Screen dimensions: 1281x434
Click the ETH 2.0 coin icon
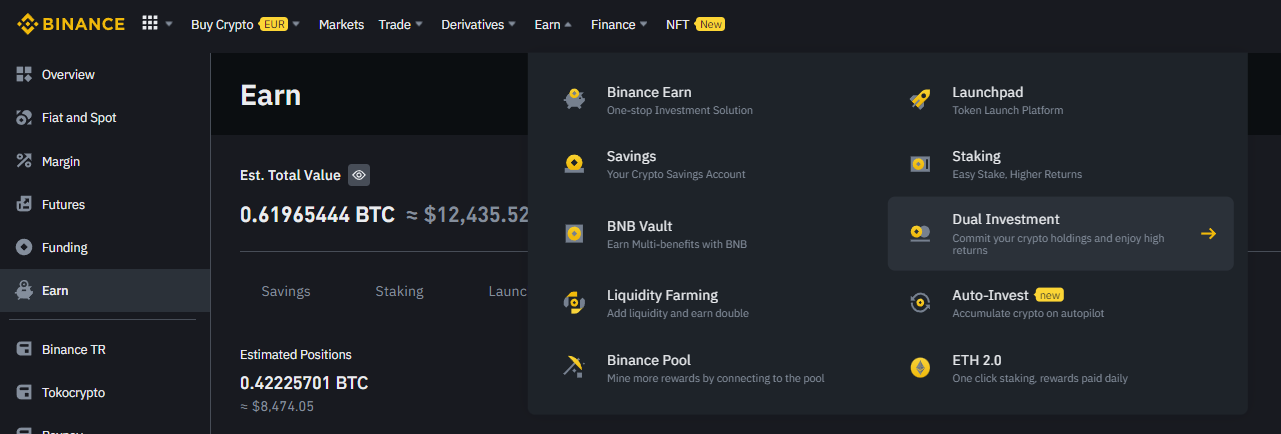pos(920,368)
